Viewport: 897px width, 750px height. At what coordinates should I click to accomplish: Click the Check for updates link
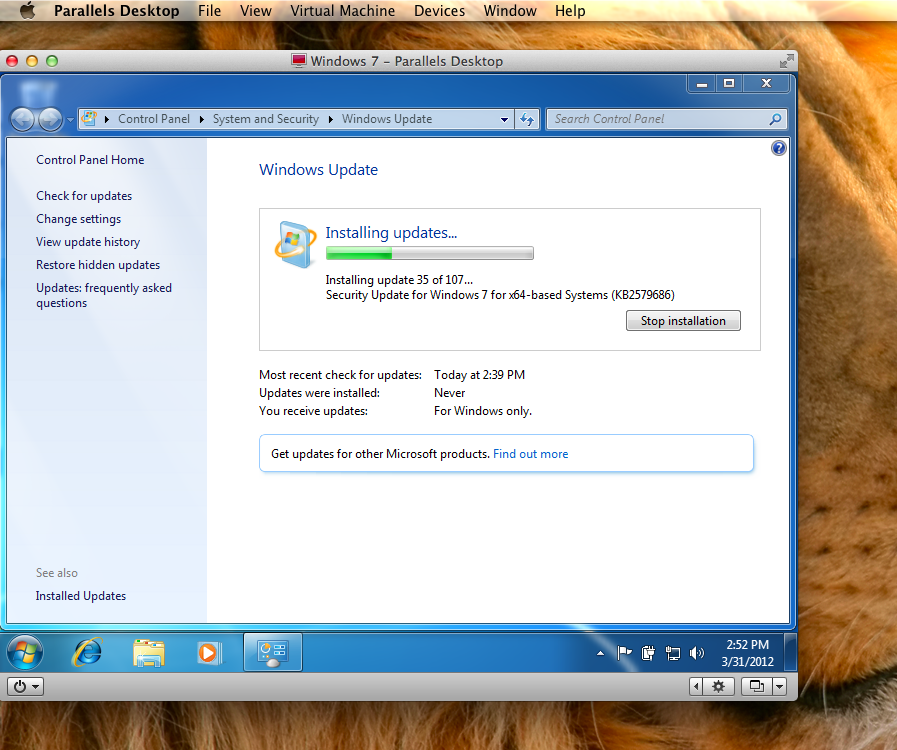pyautogui.click(x=84, y=196)
